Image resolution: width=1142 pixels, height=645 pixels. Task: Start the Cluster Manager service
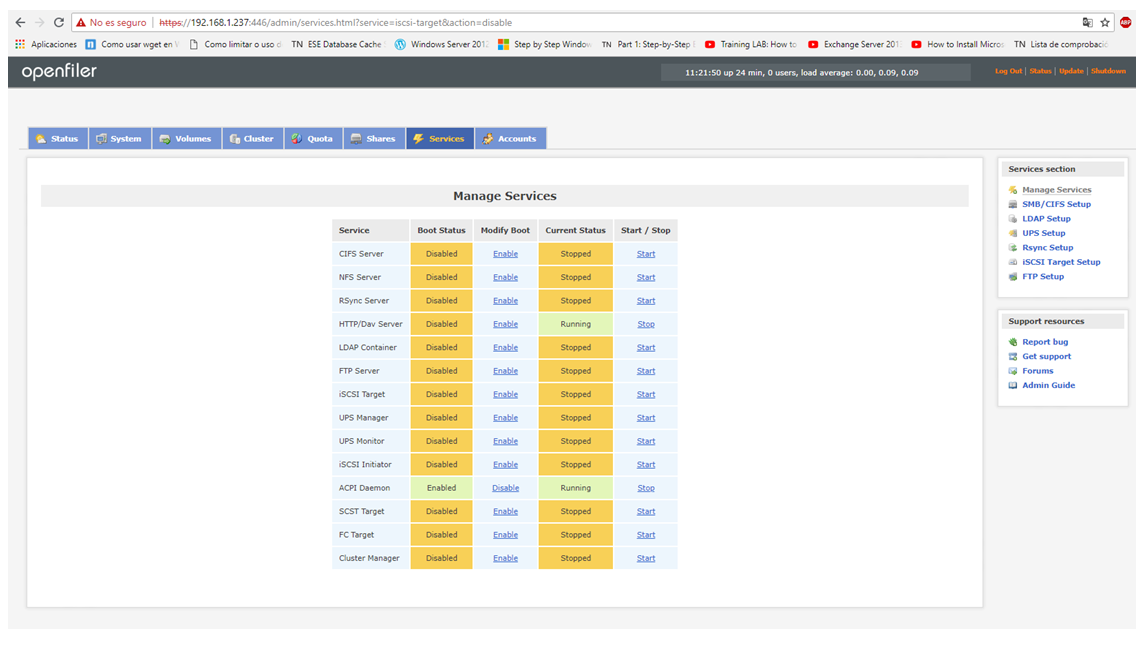646,558
